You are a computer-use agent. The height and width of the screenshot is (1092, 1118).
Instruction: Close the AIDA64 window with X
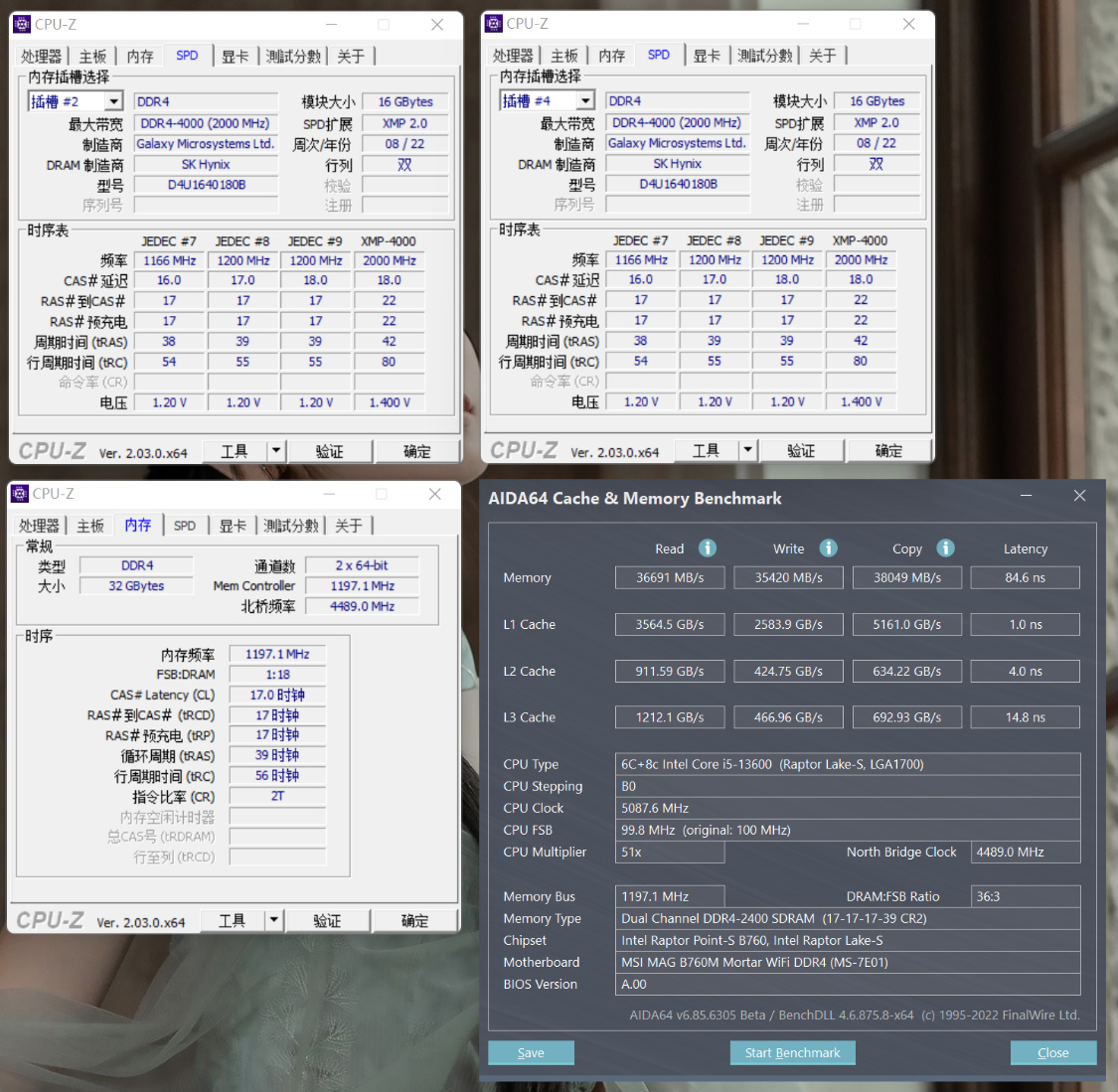pyautogui.click(x=1079, y=495)
